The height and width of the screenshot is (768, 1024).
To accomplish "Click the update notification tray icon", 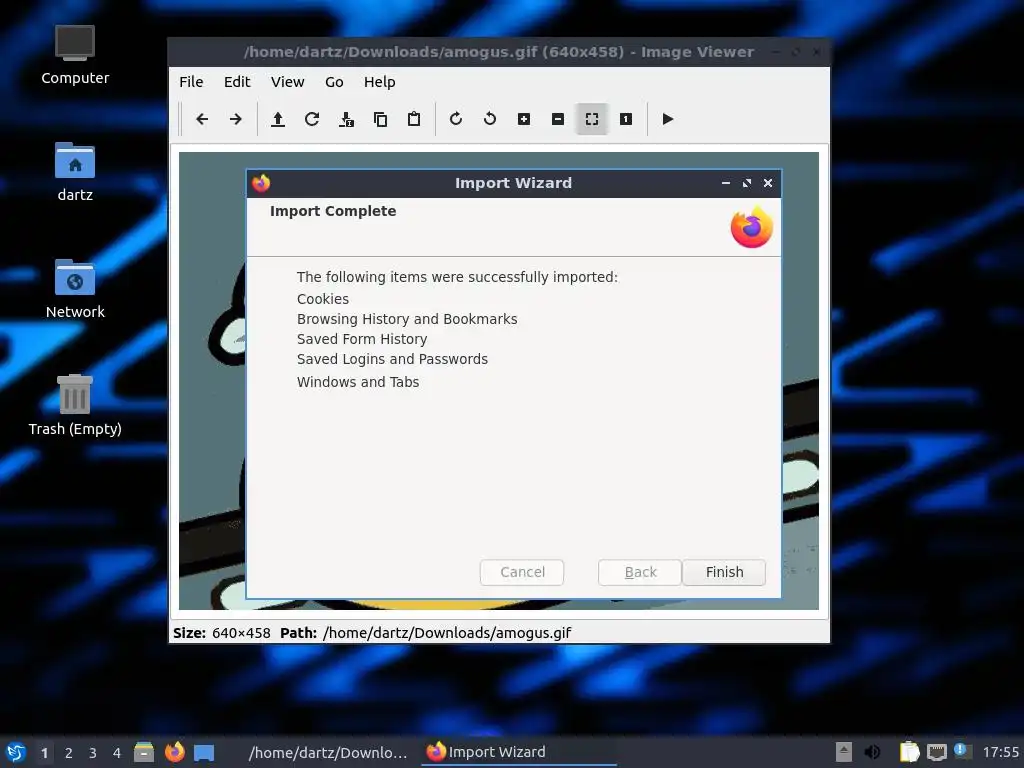I will point(962,751).
